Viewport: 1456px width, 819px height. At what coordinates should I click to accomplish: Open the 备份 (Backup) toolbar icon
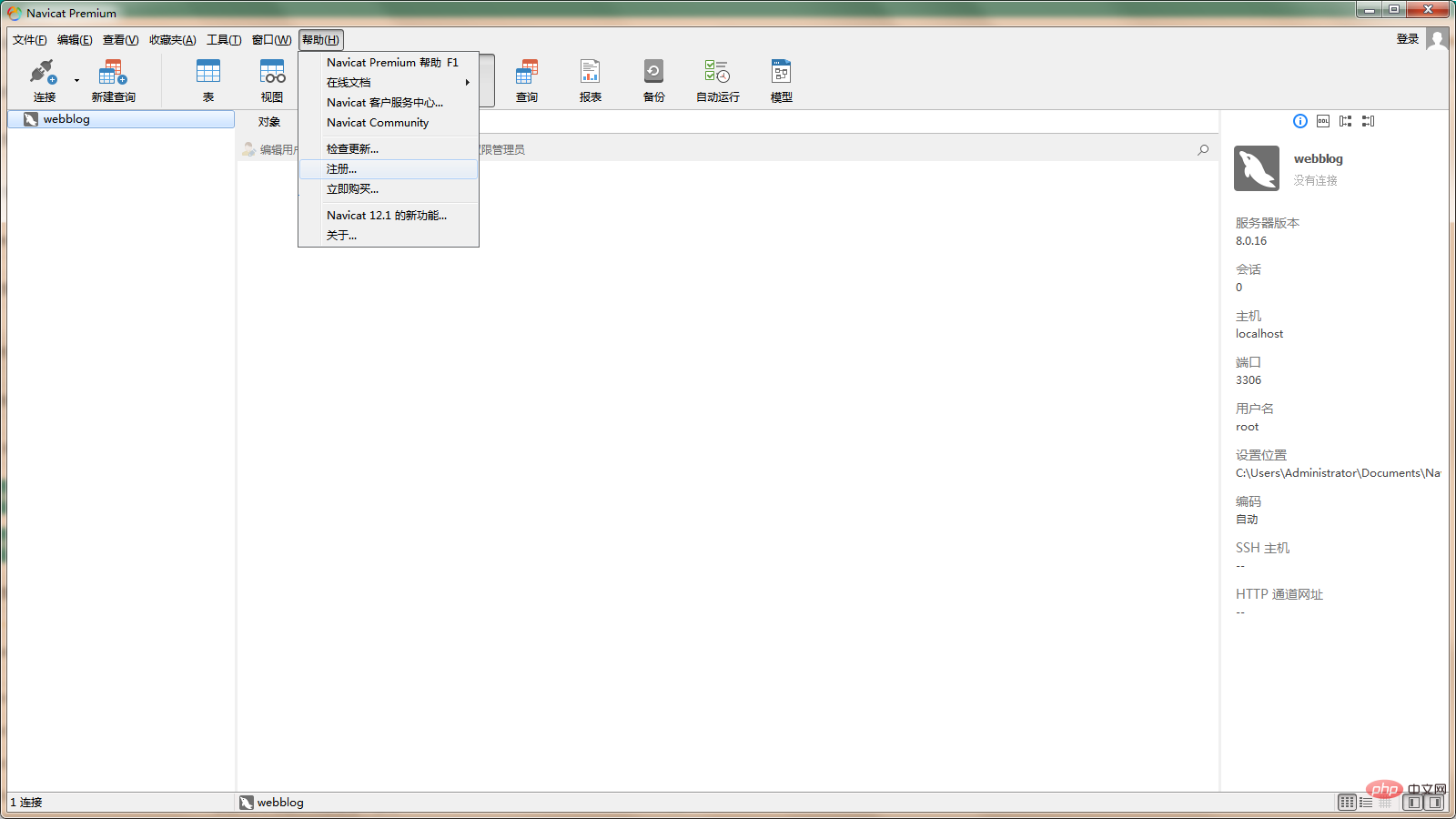point(654,72)
